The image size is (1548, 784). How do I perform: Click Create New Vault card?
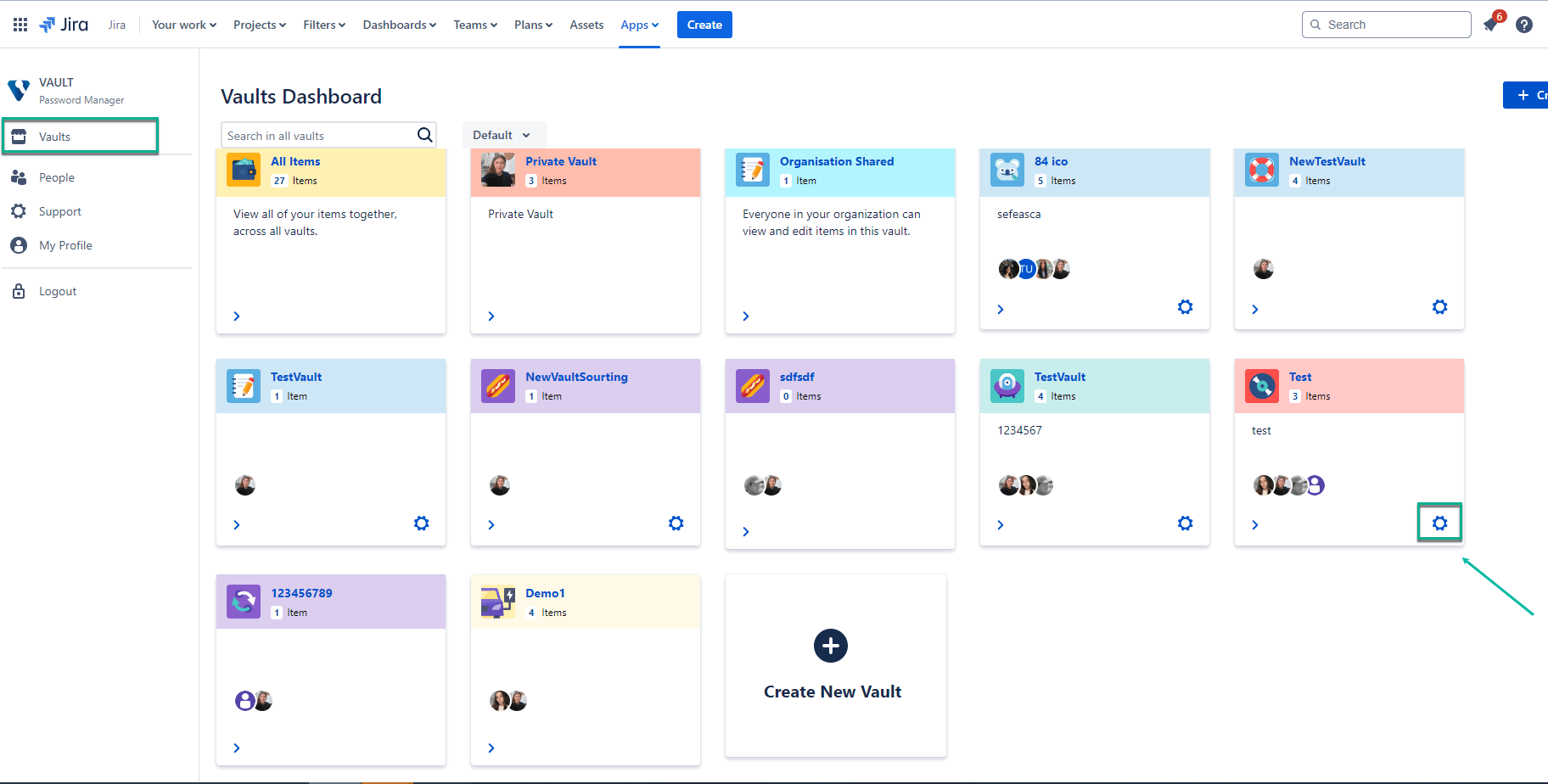(x=833, y=666)
